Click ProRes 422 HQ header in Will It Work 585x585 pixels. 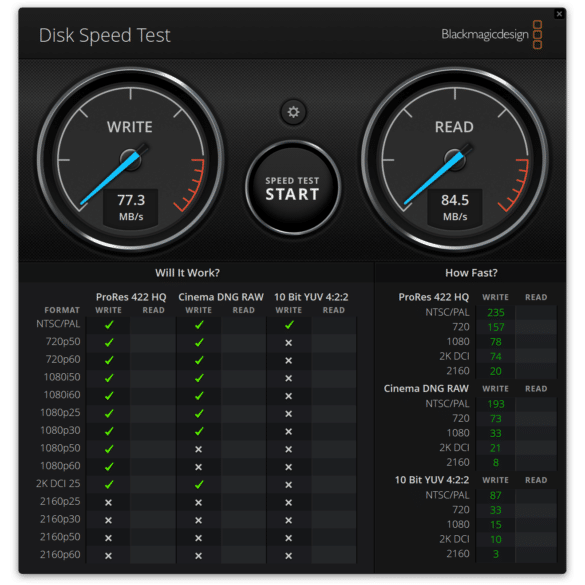[x=131, y=297]
